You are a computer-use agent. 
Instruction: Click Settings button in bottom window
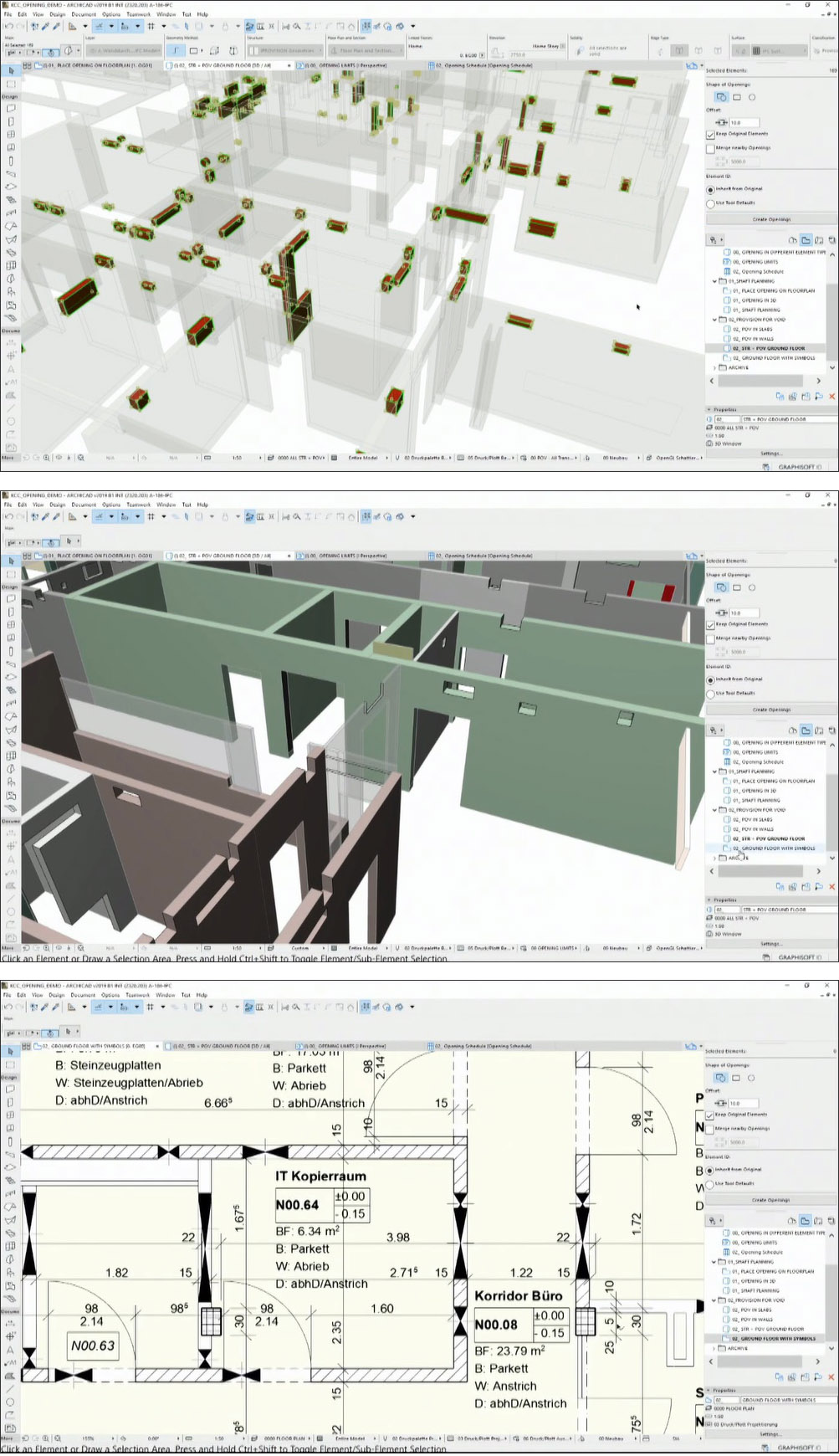[x=770, y=1434]
